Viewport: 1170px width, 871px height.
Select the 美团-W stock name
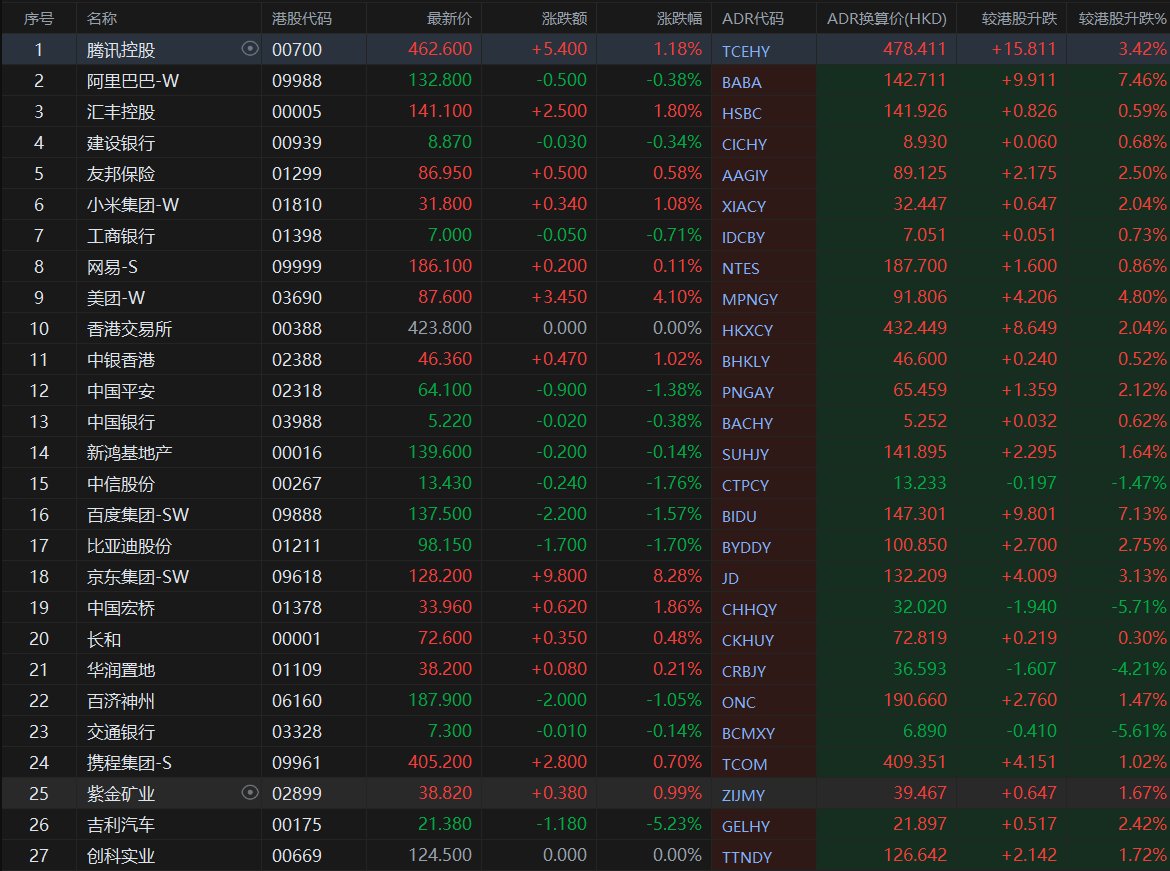(116, 298)
